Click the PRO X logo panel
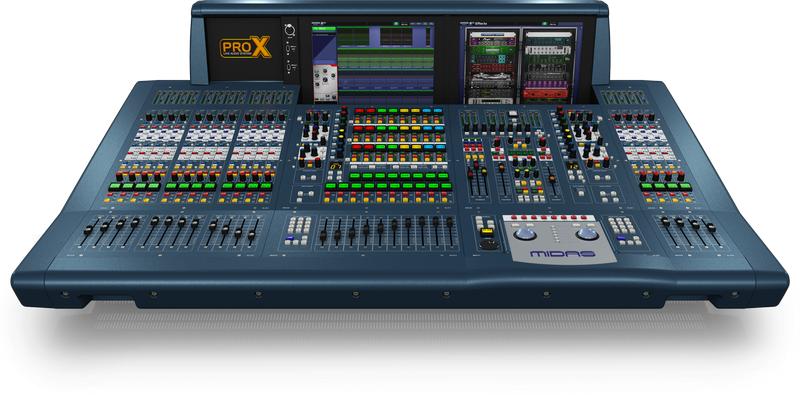800x402 pixels. click(x=244, y=48)
